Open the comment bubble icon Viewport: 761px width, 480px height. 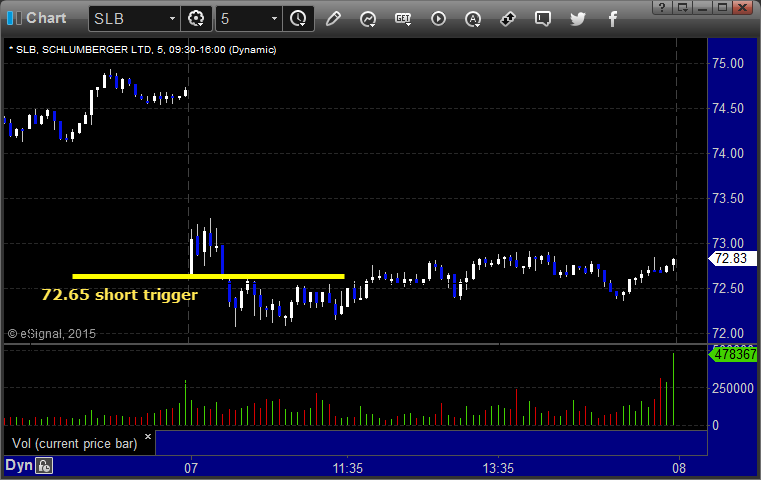[x=543, y=19]
